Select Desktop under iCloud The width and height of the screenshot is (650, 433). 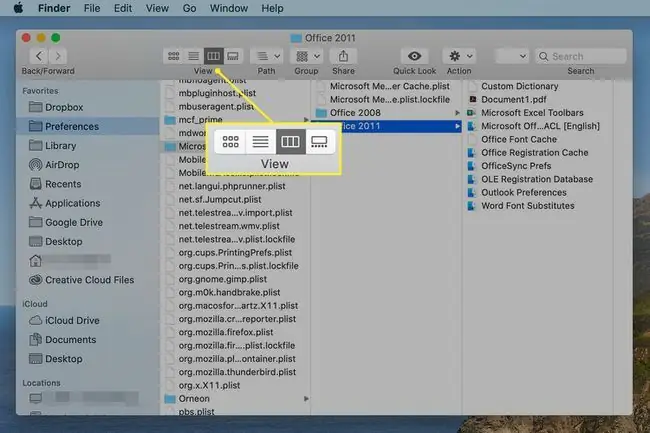pyautogui.click(x=88, y=358)
